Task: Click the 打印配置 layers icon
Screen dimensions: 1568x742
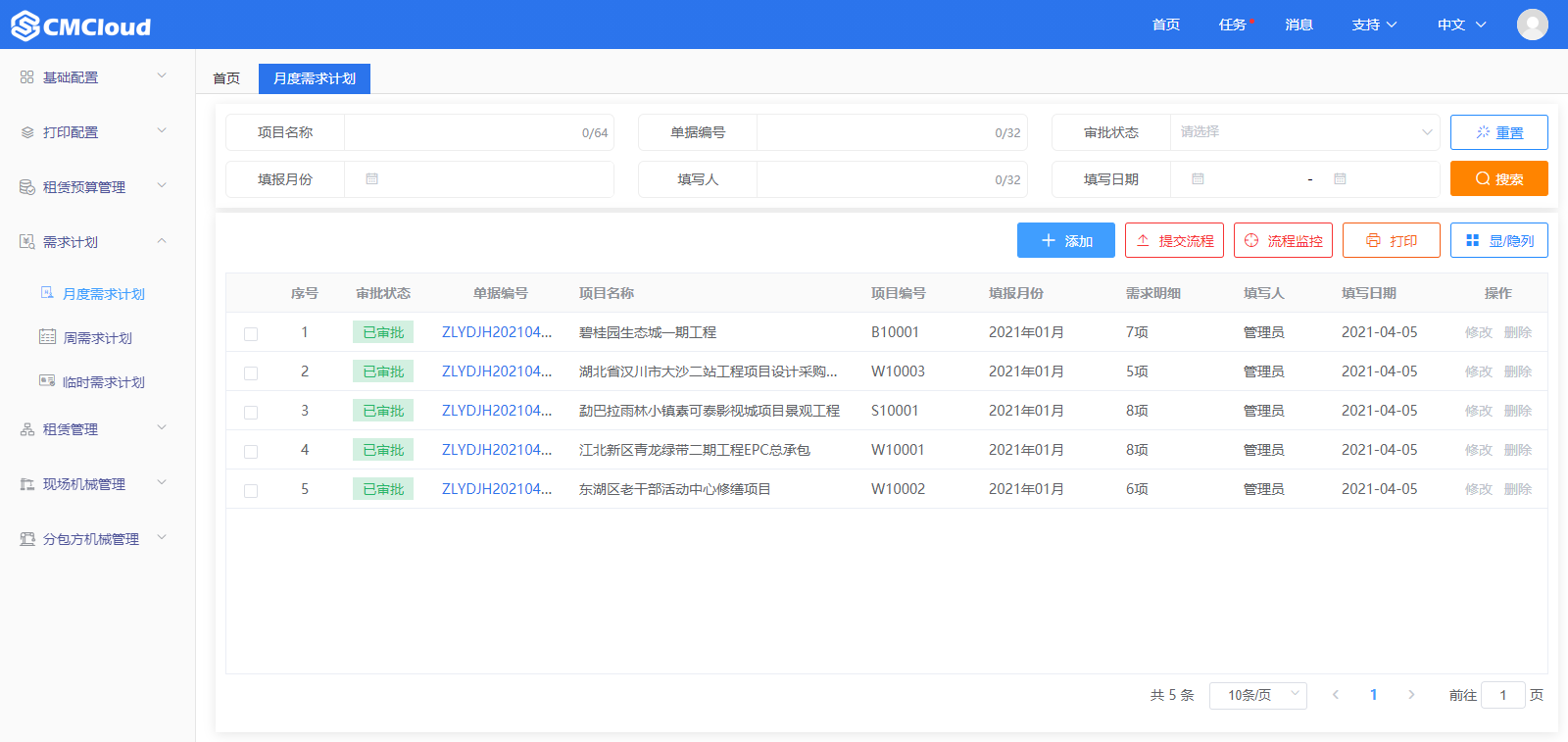Action: (27, 132)
